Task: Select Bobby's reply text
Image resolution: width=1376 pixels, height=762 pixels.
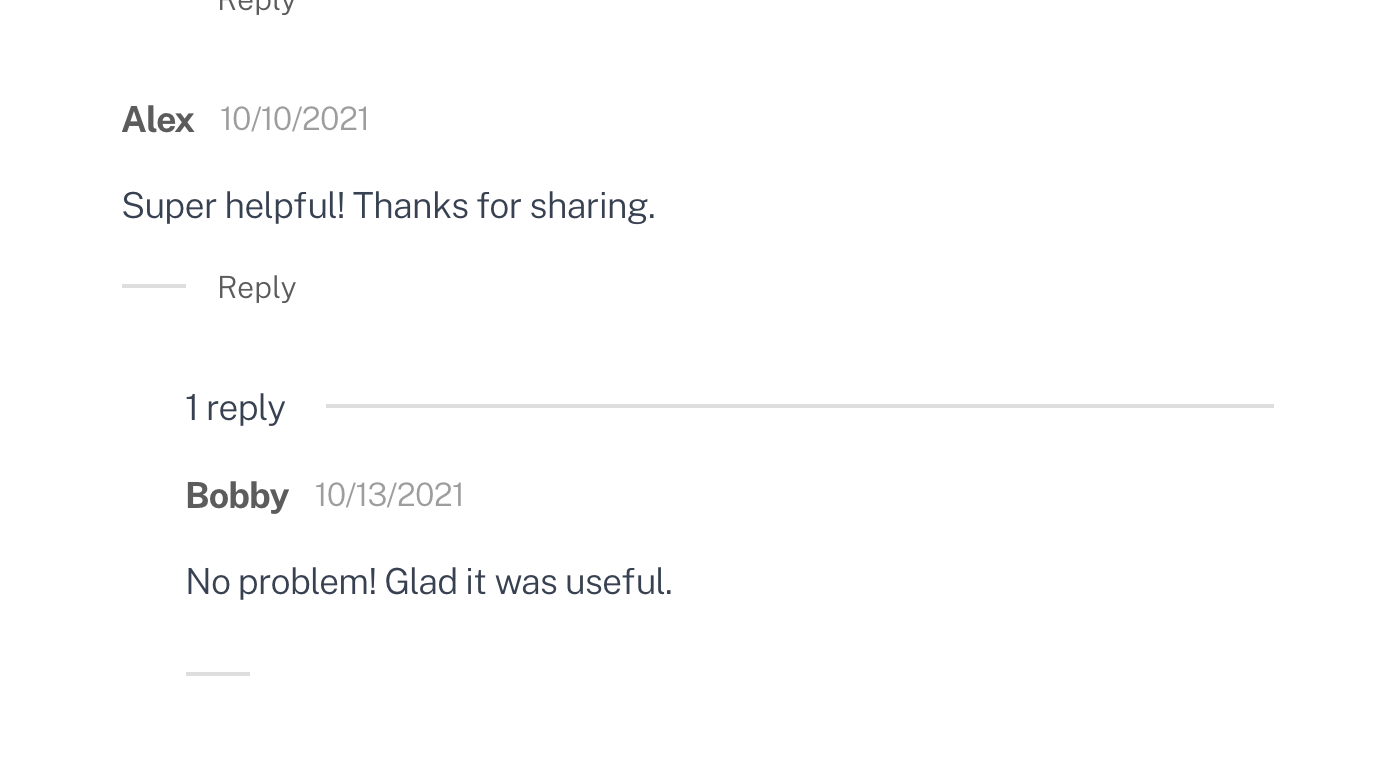Action: 428,580
